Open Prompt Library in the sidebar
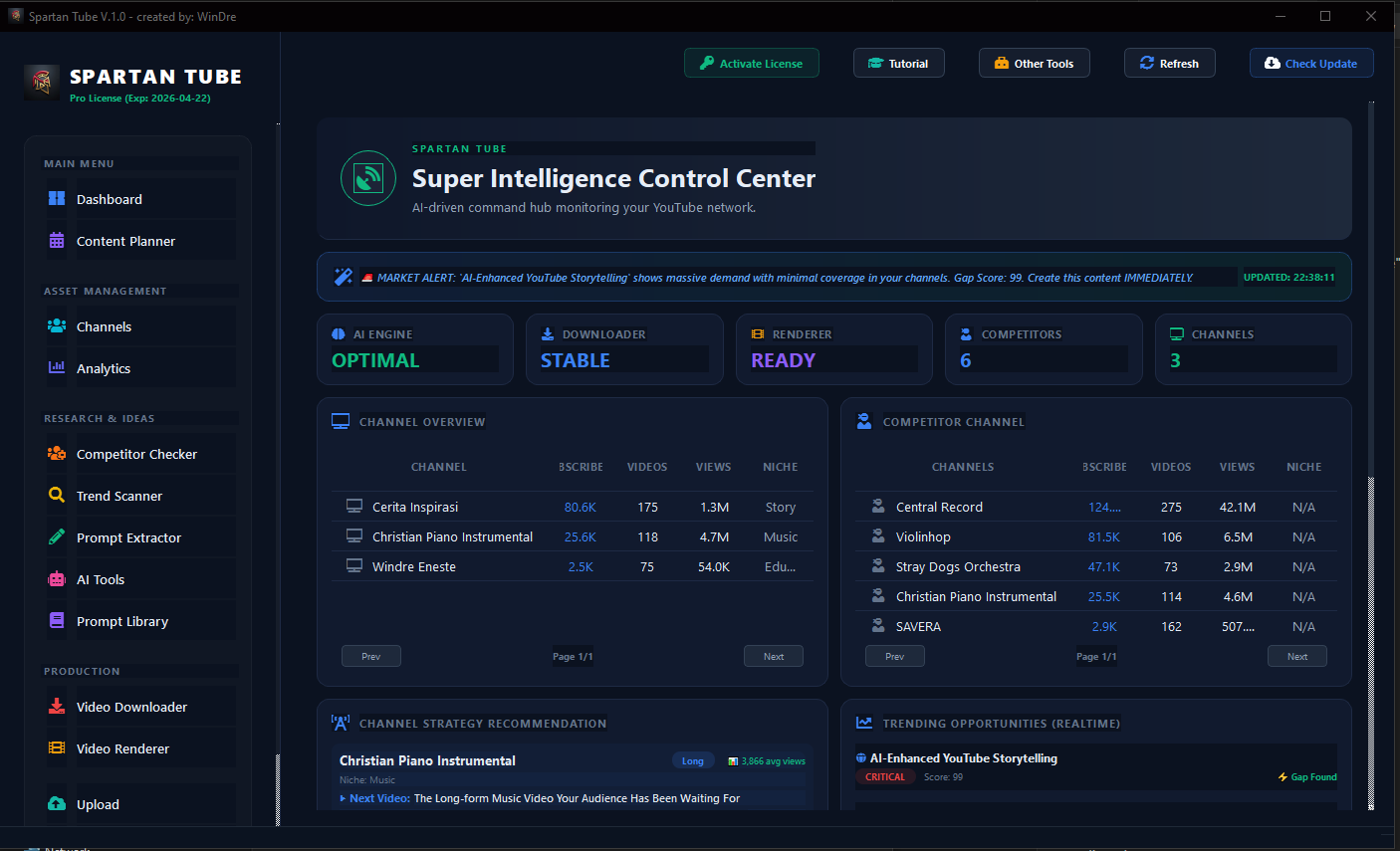This screenshot has height=851, width=1400. pos(121,621)
